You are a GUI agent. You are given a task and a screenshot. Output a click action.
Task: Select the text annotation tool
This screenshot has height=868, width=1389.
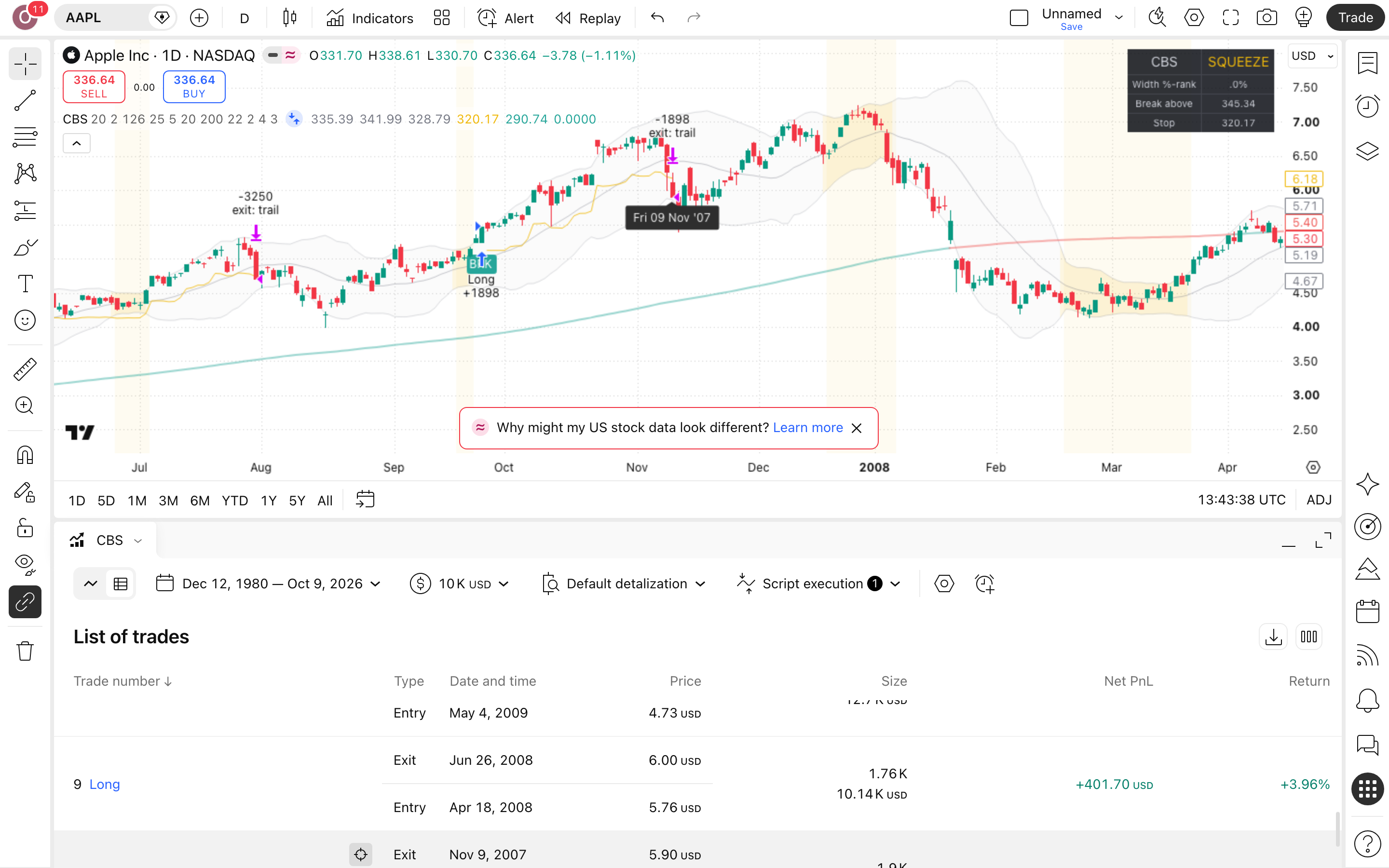[x=25, y=284]
